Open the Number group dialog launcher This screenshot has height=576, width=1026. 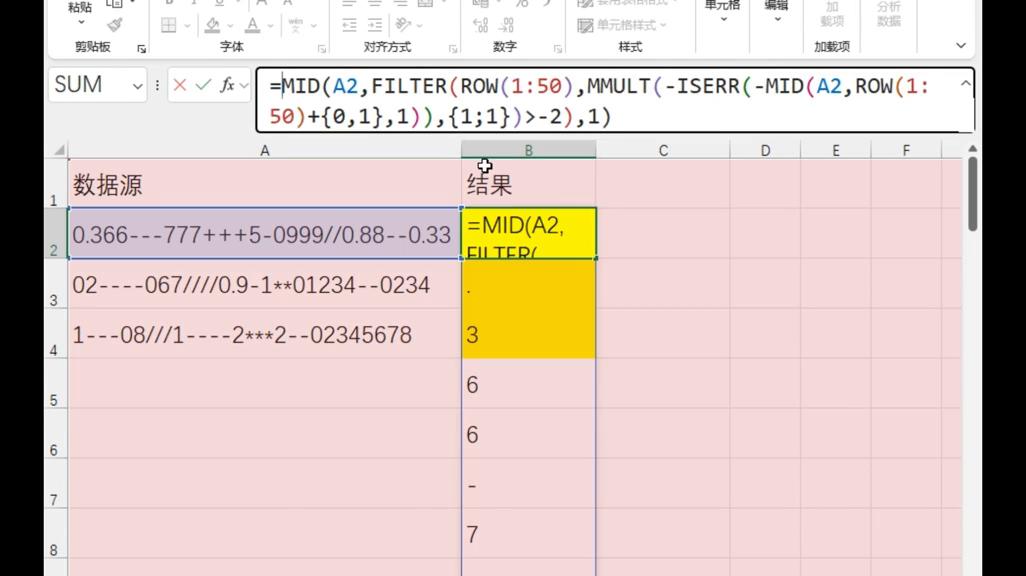[557, 48]
